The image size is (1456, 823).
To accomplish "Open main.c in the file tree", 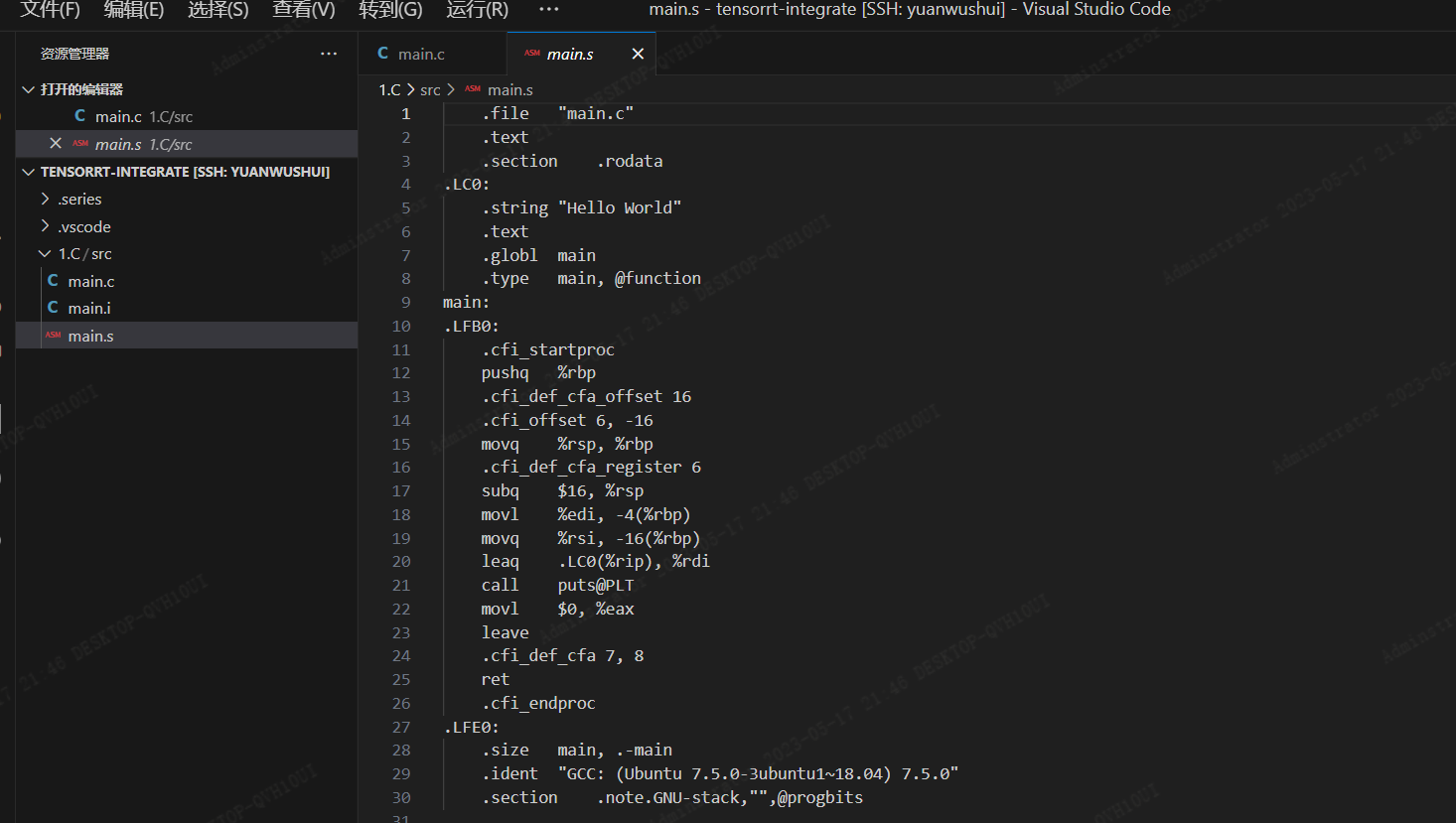I will pyautogui.click(x=187, y=281).
